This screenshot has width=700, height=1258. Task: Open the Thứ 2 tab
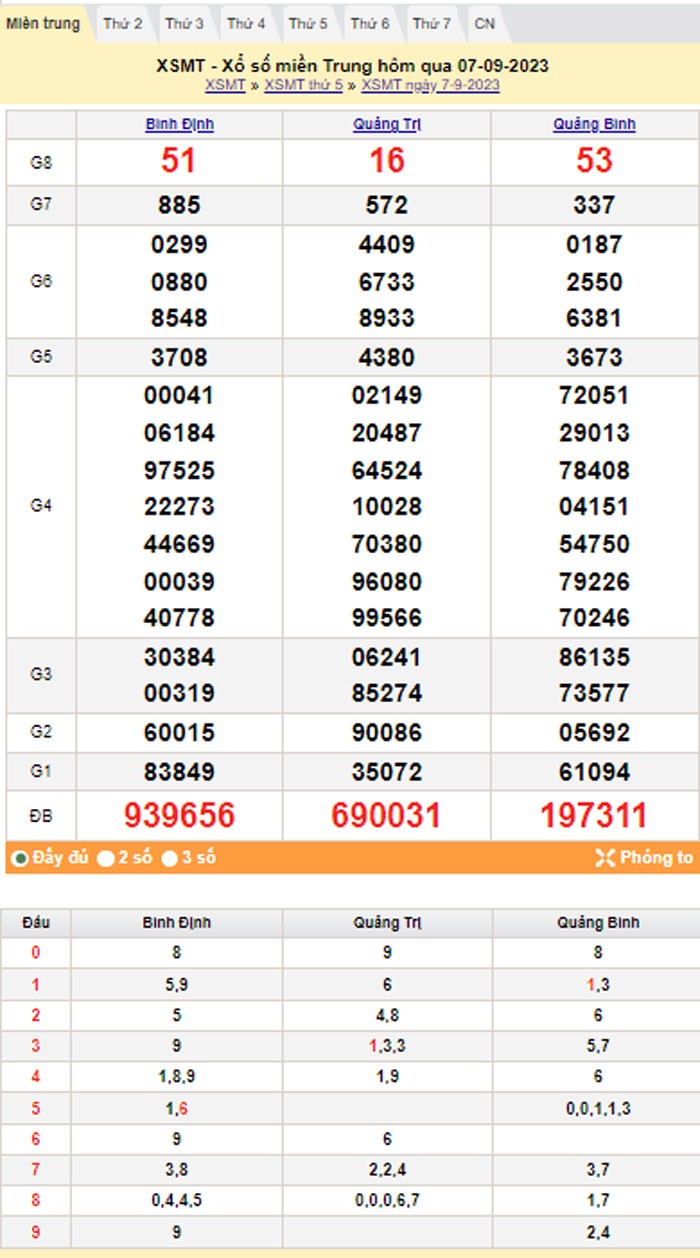123,23
